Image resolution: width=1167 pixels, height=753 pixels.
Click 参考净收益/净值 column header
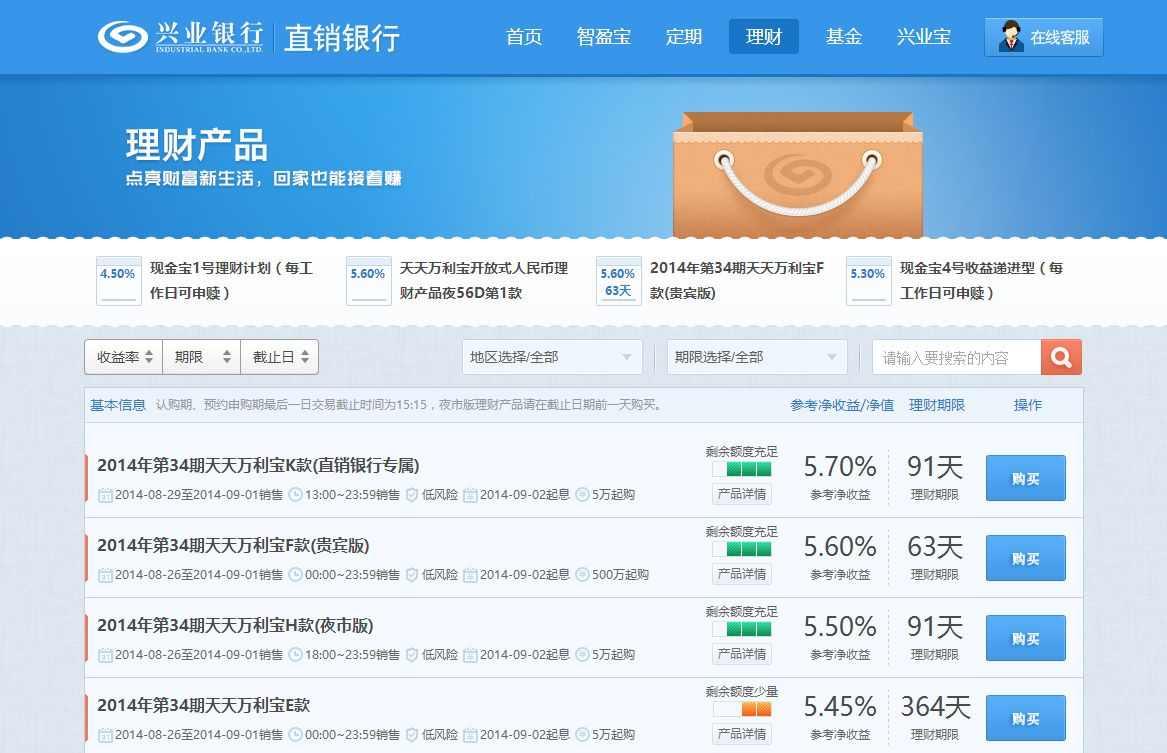[x=842, y=405]
